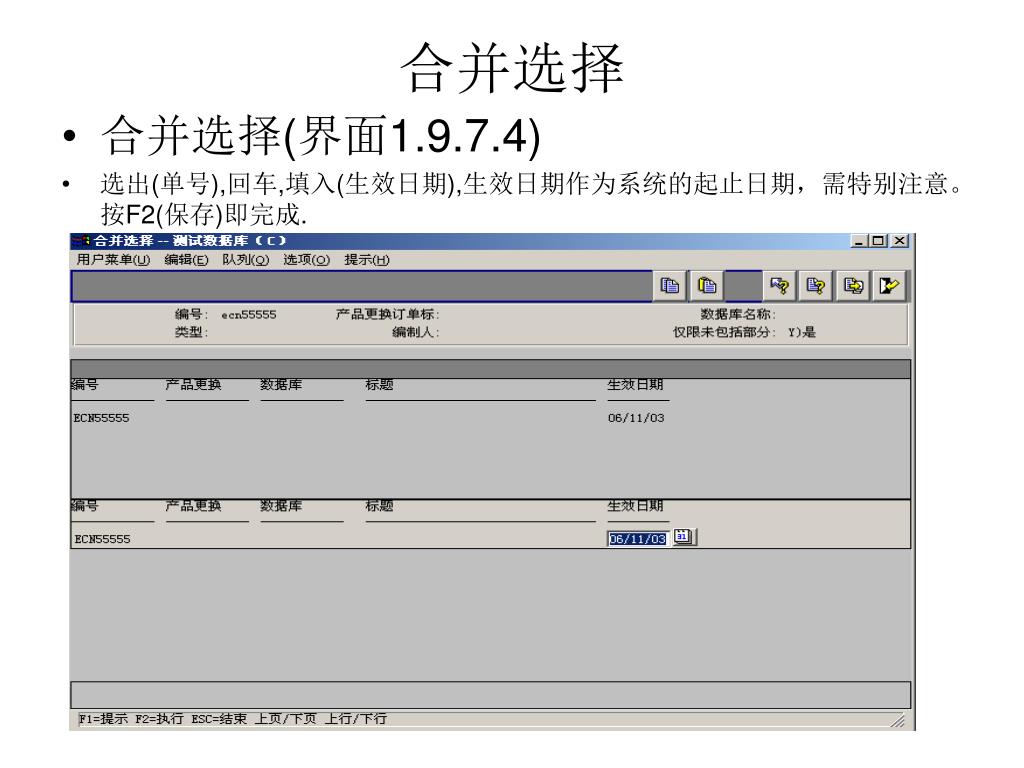Click the window resize grip corner
The width and height of the screenshot is (1024, 768).
[899, 720]
